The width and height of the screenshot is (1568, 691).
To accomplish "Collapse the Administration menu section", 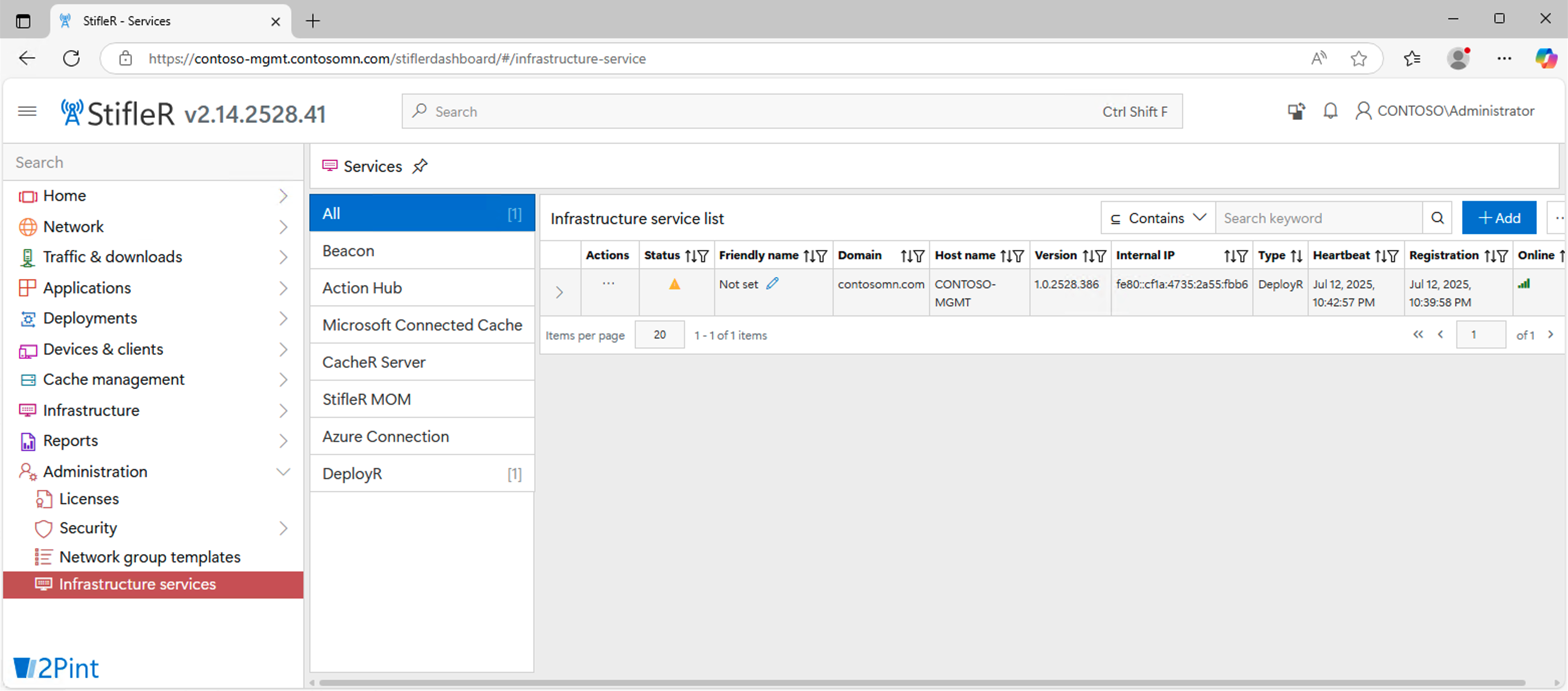I will tap(283, 472).
